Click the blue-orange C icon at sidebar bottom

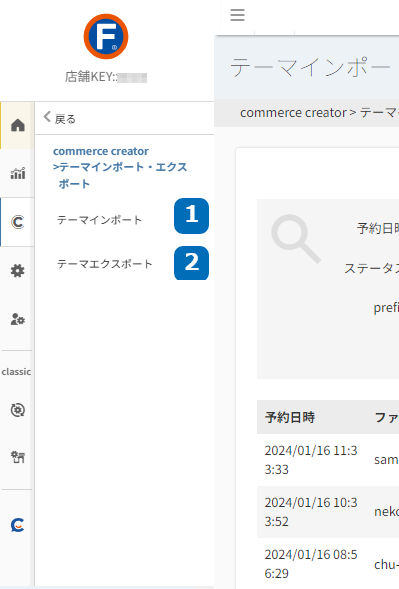18,525
